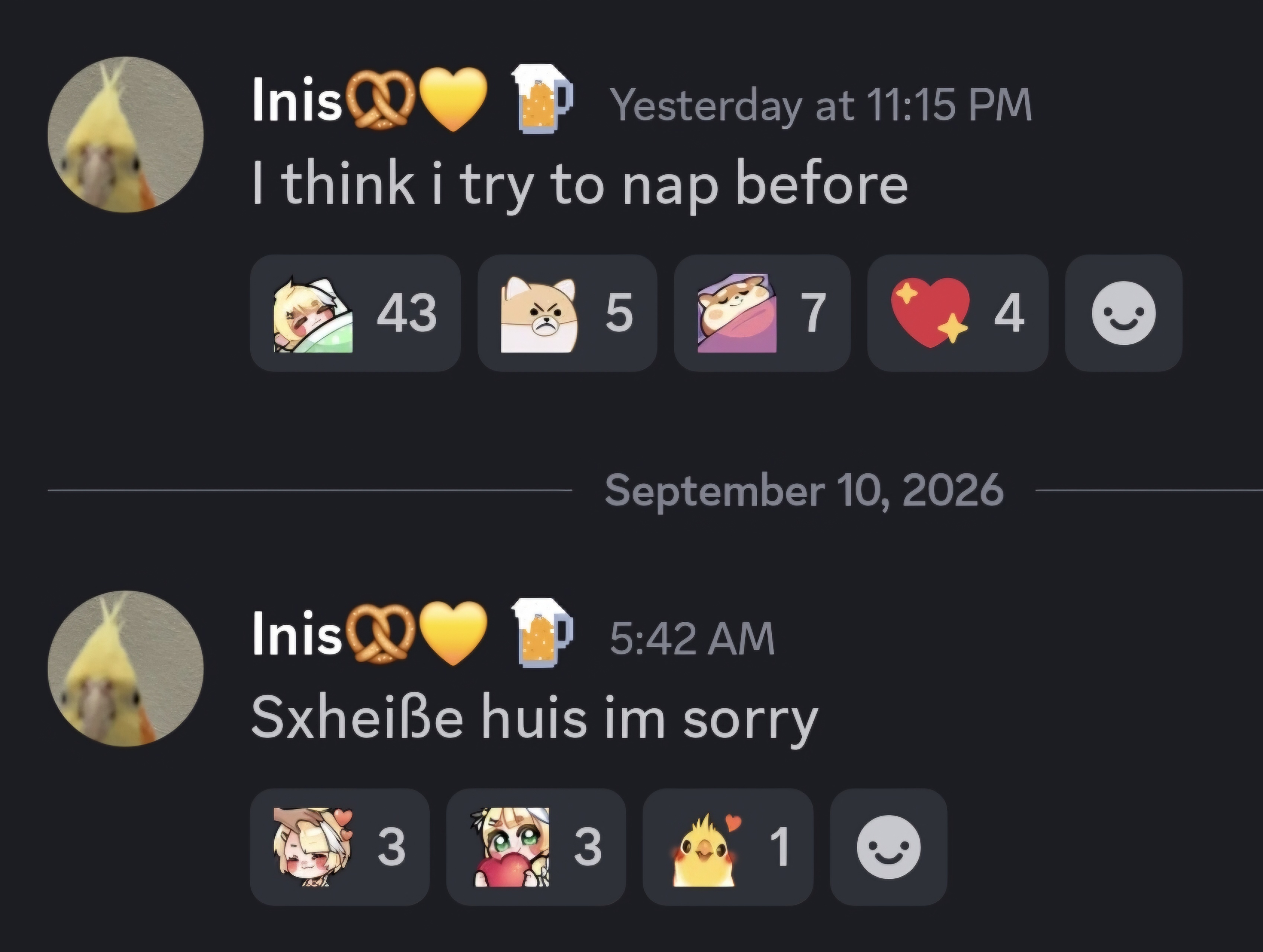1263x952 pixels.
Task: Open Inis avatar on the first message
Action: pyautogui.click(x=126, y=135)
